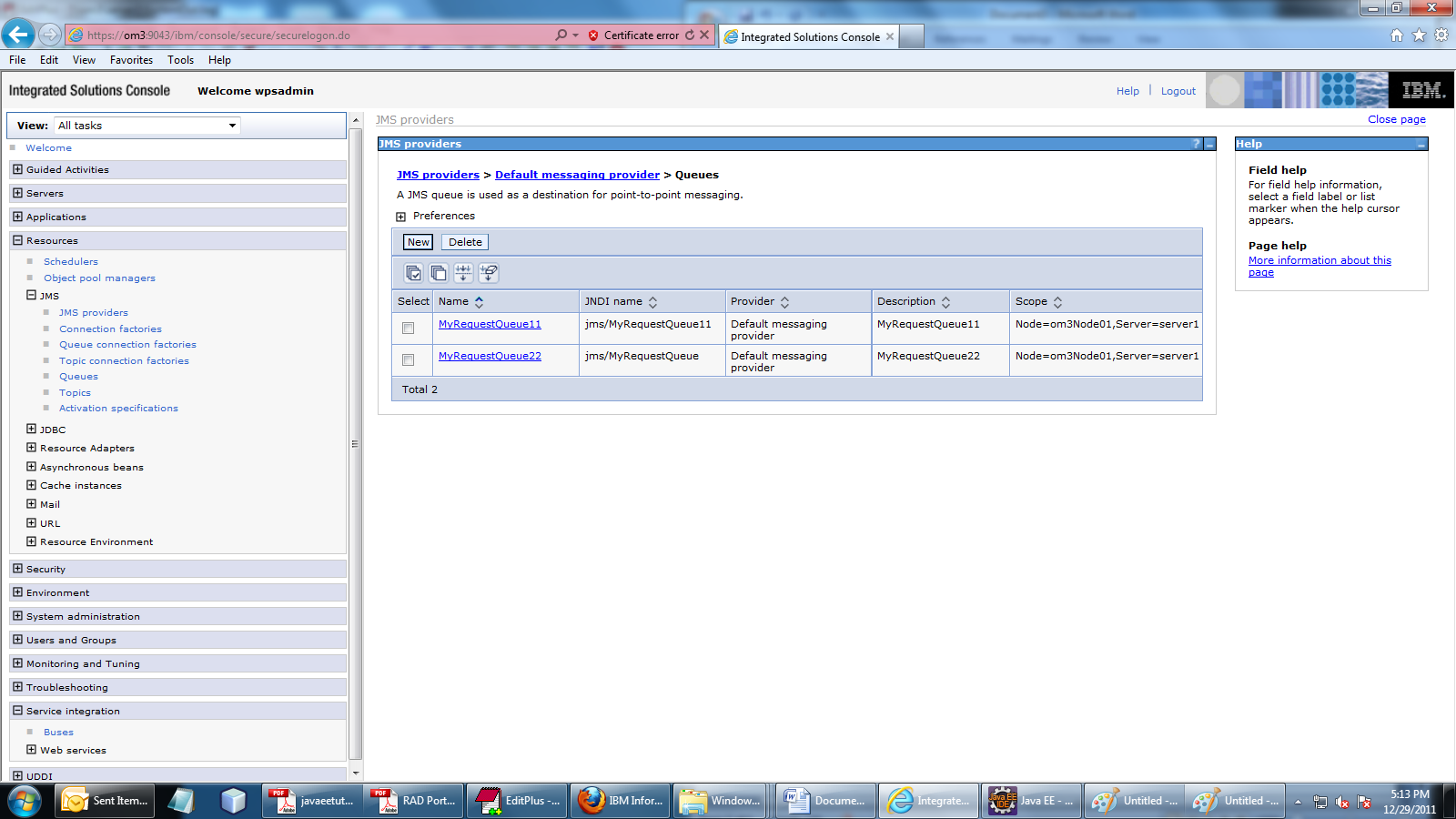Sort table by JNDI name arrows

coord(652,302)
